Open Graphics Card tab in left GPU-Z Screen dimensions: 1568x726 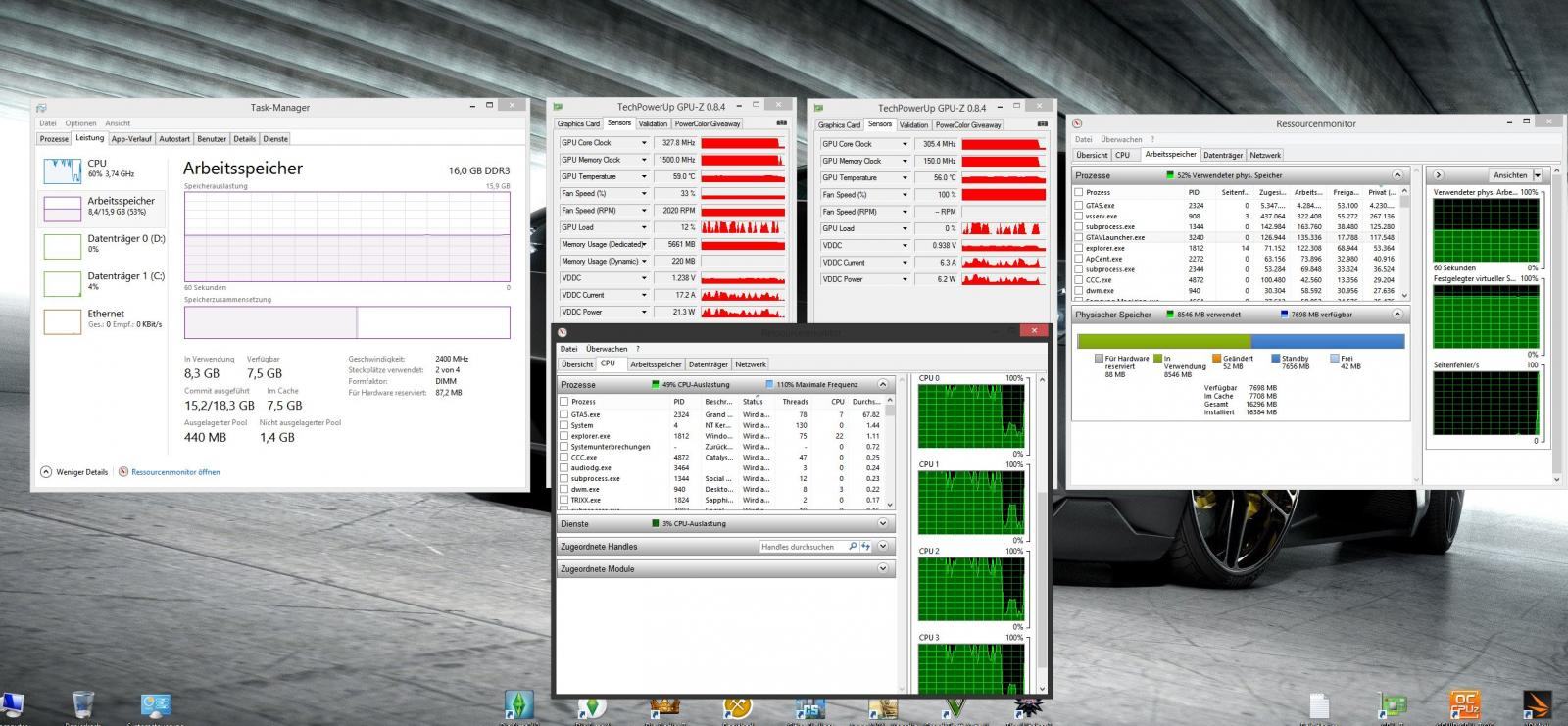pyautogui.click(x=578, y=123)
